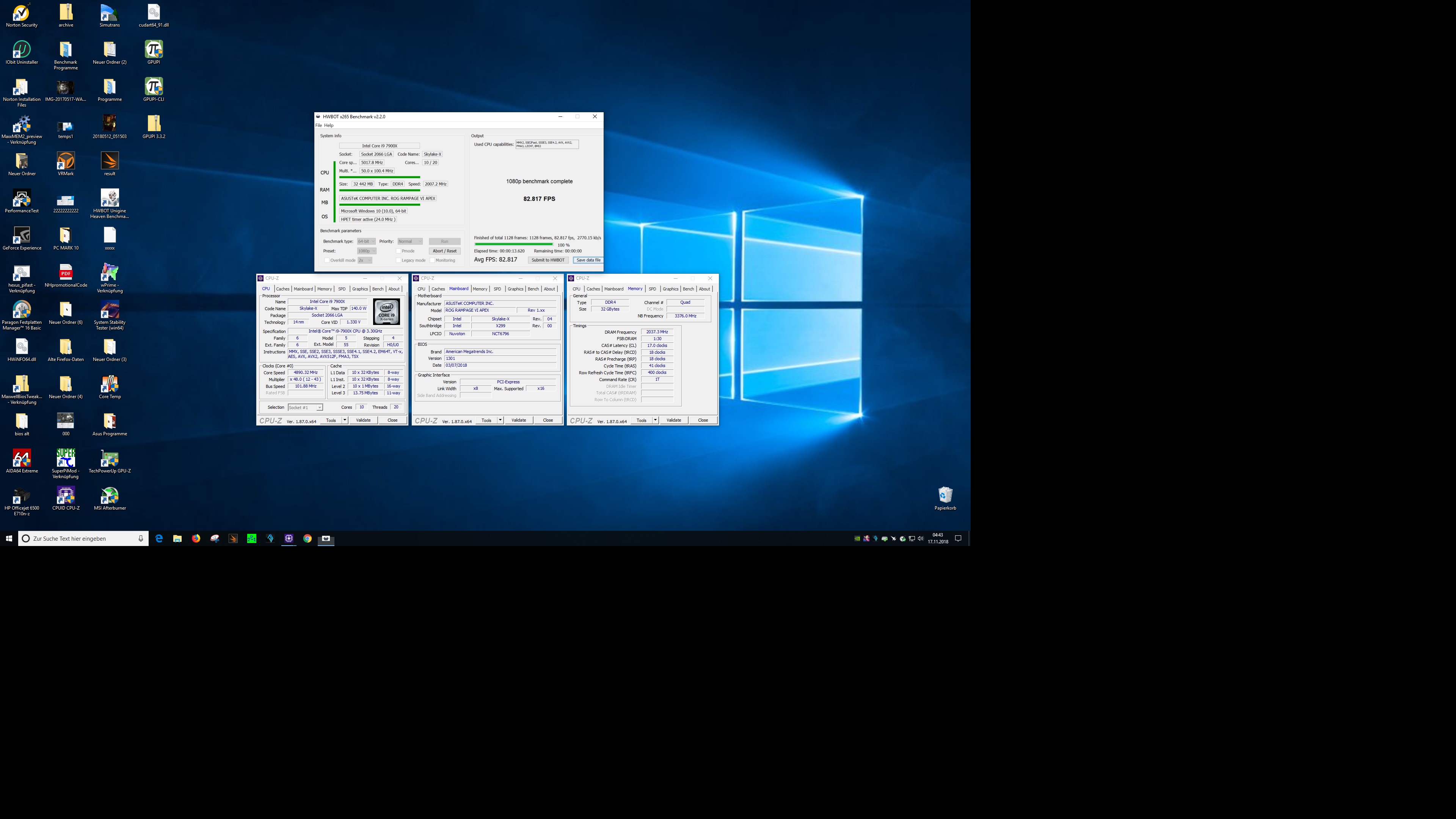
Task: Click Save data file button
Action: pos(588,260)
